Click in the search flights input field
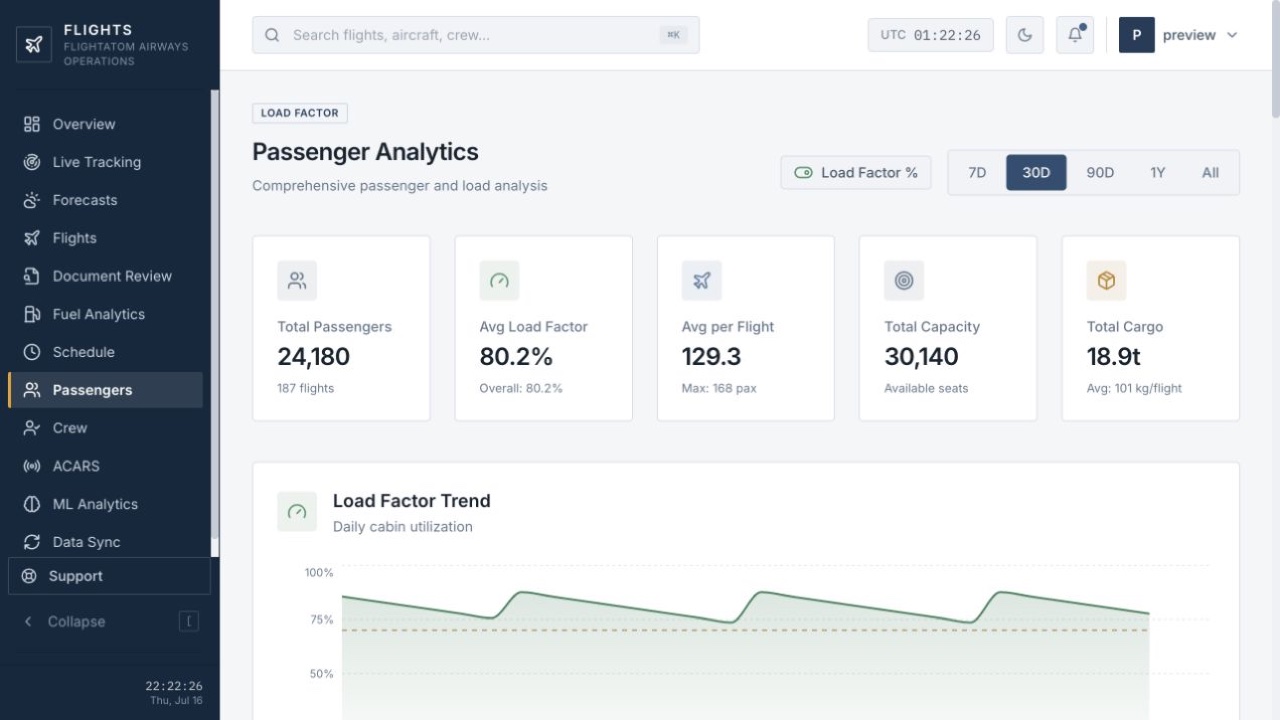Viewport: 1280px width, 720px height. pos(476,35)
